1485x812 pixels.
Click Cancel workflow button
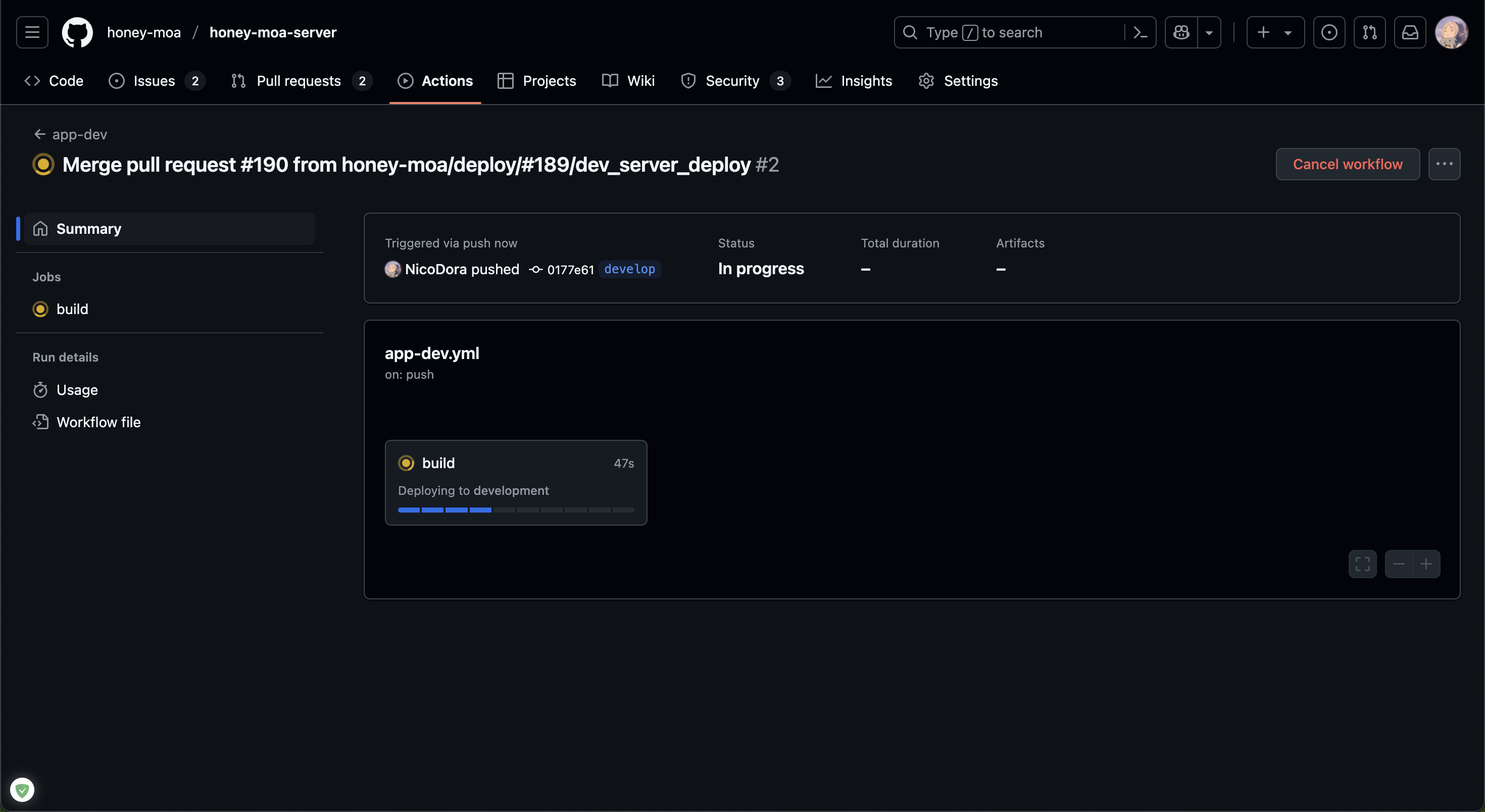point(1348,164)
